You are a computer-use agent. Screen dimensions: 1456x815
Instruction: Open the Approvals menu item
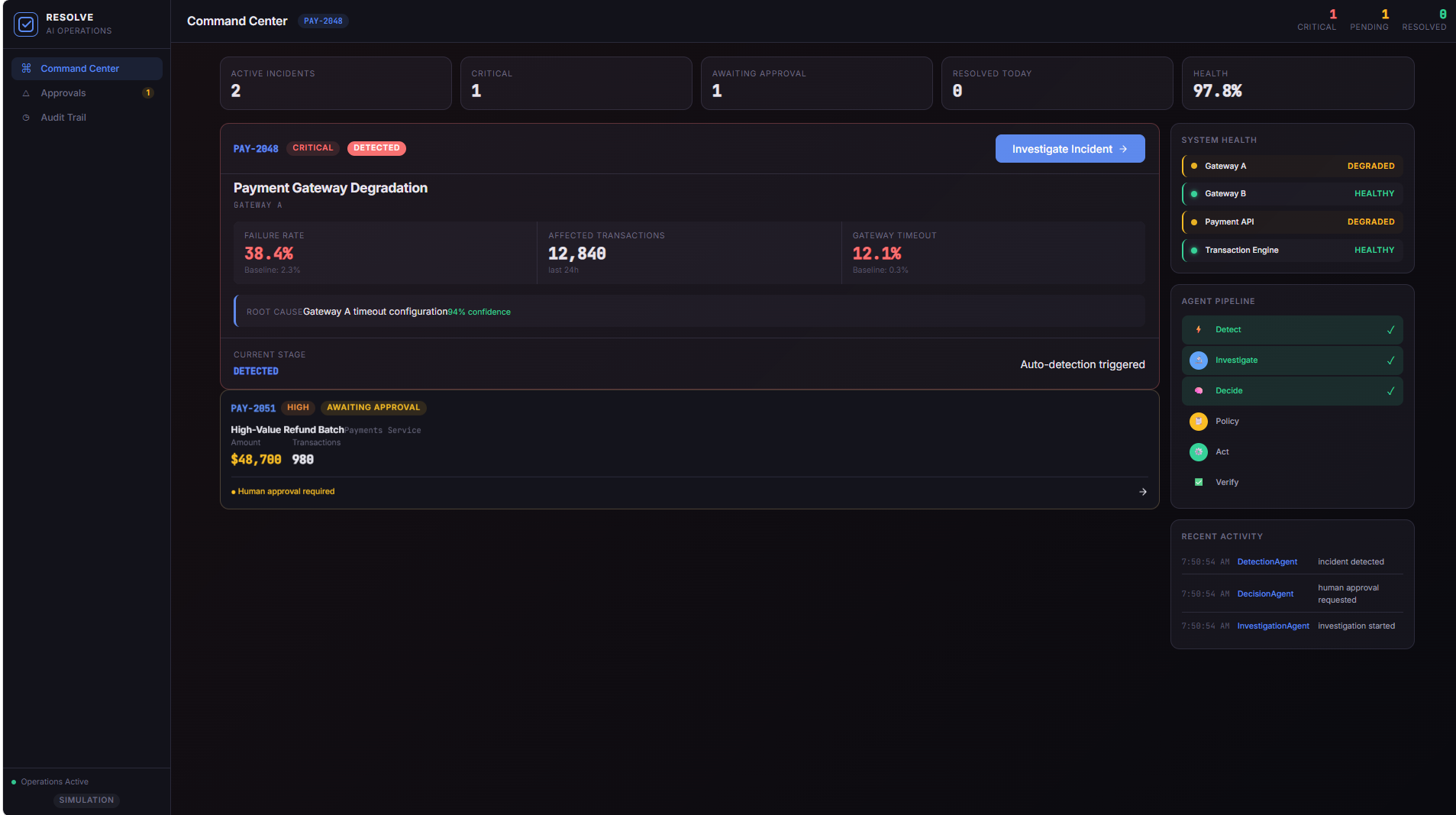[87, 93]
